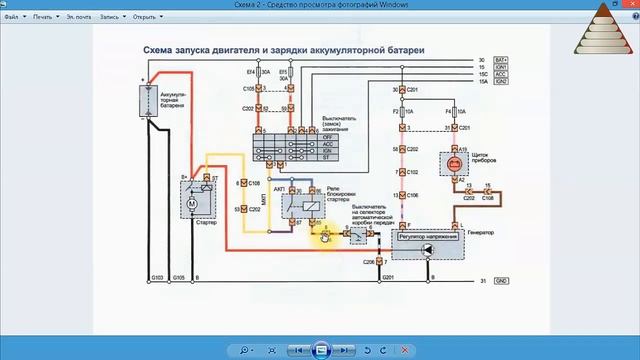Expand the Запись dropdown menu
This screenshot has height=360, width=640.
(x=113, y=17)
